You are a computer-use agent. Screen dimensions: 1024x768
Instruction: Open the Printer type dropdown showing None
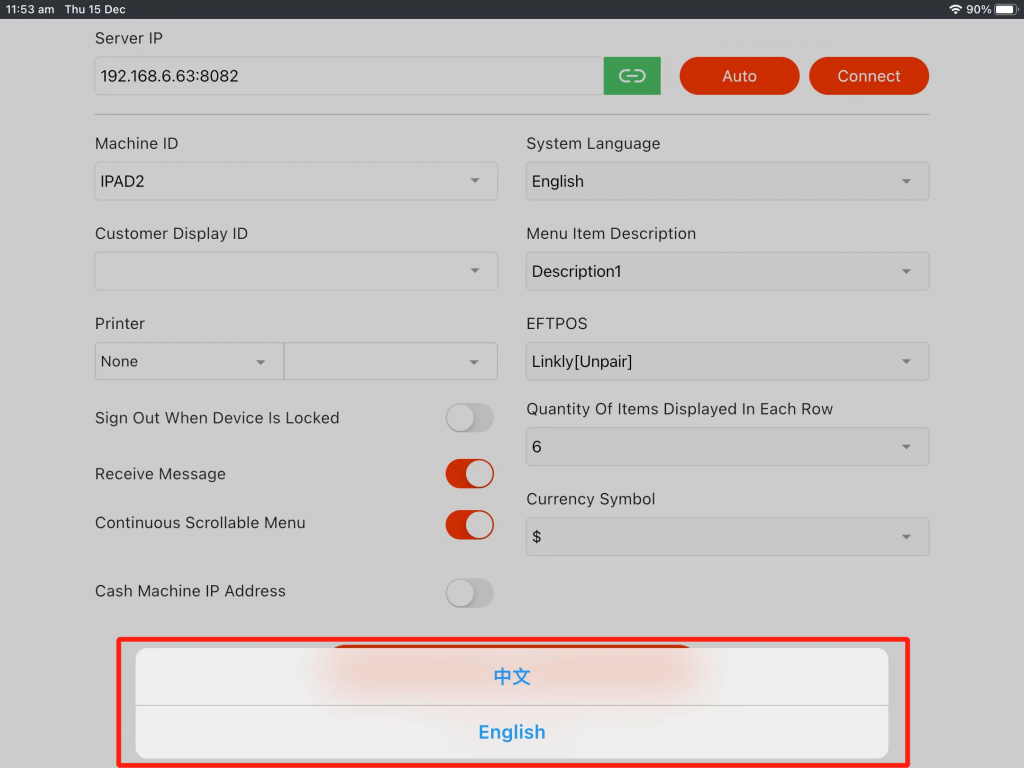(189, 361)
